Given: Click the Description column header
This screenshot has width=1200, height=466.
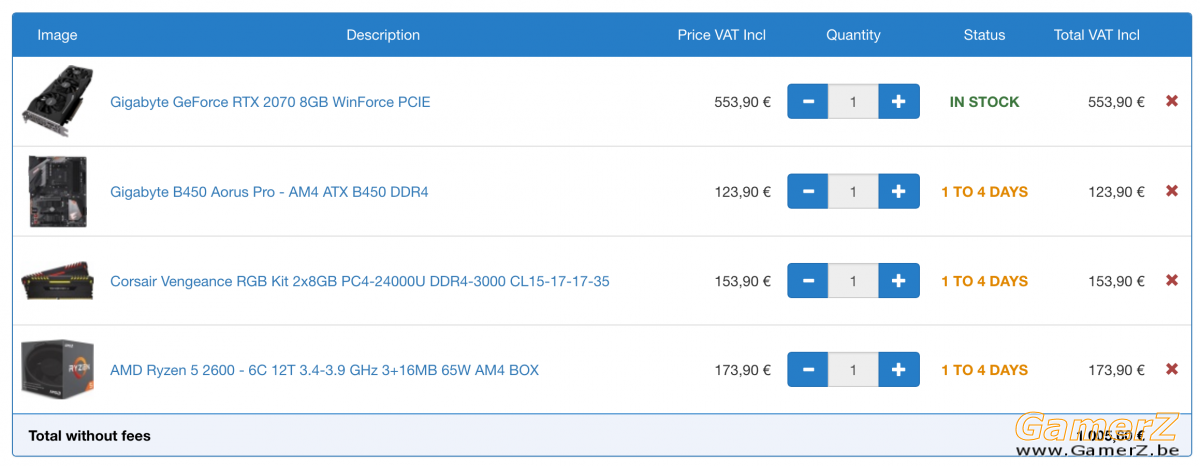Looking at the screenshot, I should (383, 35).
